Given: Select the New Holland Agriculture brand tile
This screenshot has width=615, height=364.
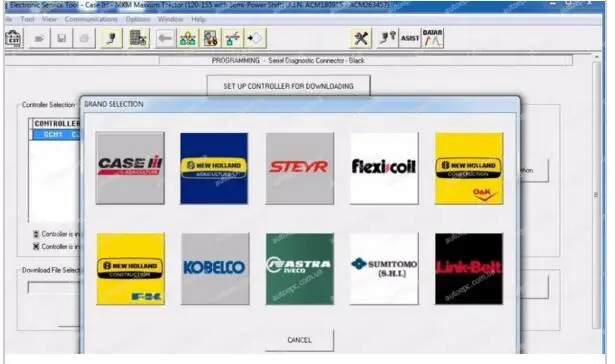Looking at the screenshot, I should pyautogui.click(x=214, y=168).
